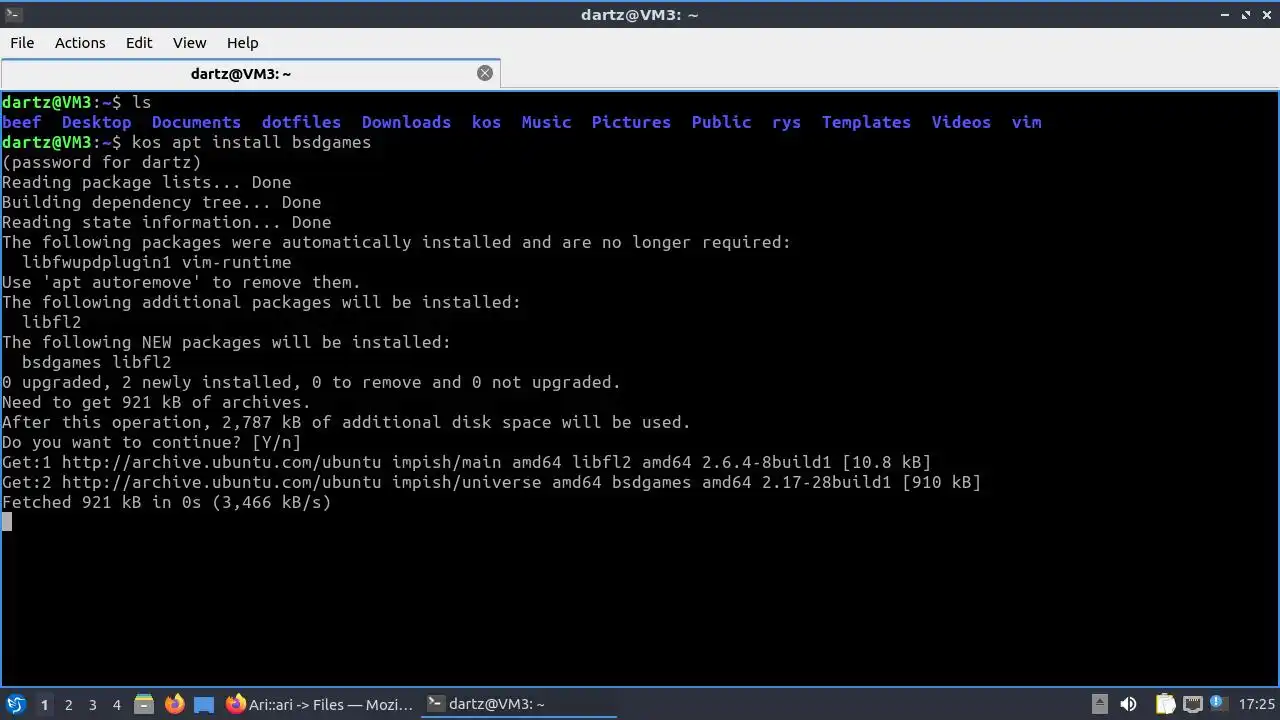This screenshot has width=1280, height=720.
Task: Click the 'Downloads' directory name in terminal
Action: [407, 122]
